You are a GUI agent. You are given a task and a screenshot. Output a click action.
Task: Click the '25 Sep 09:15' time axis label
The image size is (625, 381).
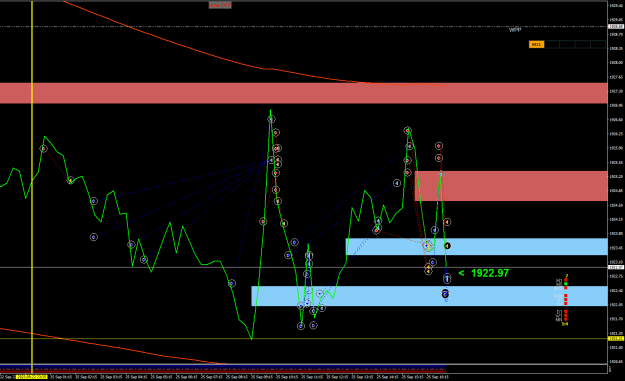tap(263, 377)
